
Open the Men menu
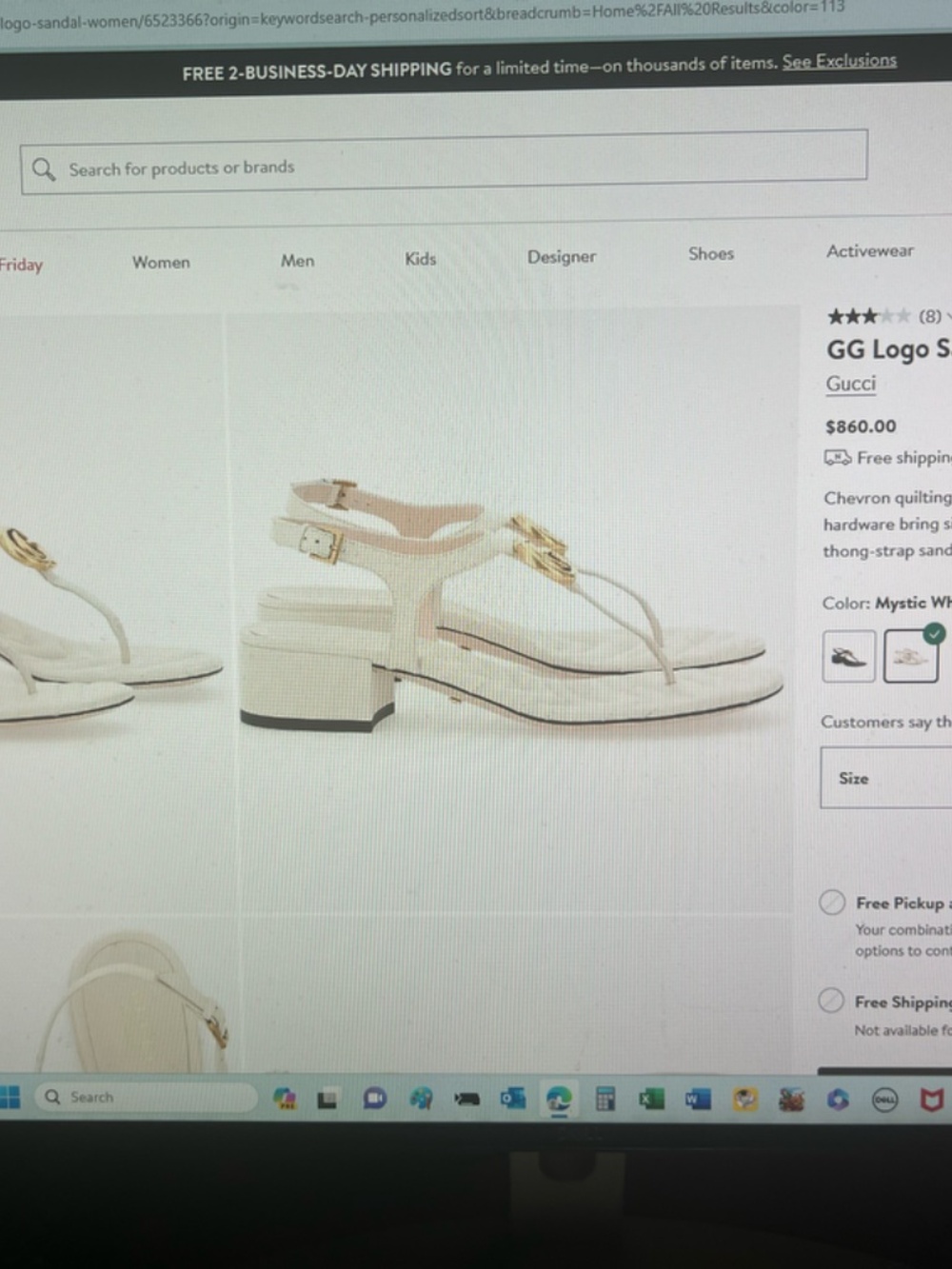pyautogui.click(x=297, y=260)
